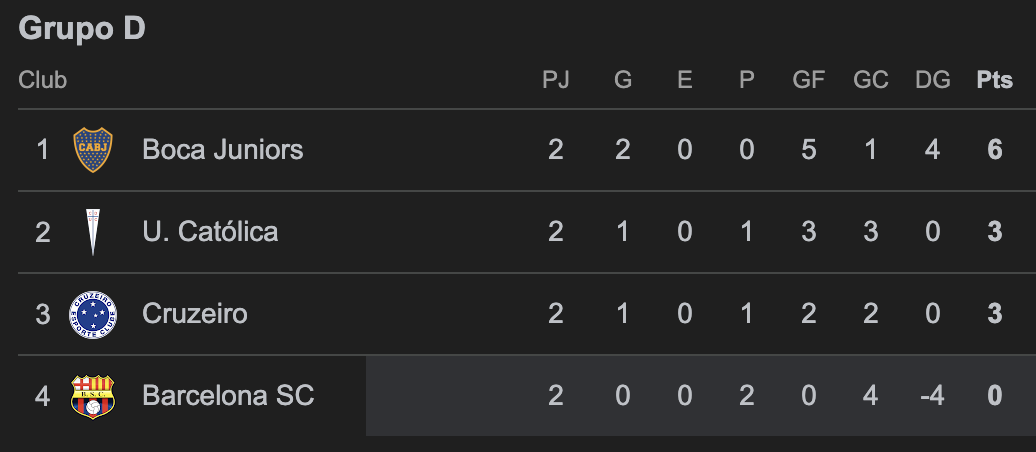Click the Club column header
1036x452 pixels.
(x=43, y=80)
